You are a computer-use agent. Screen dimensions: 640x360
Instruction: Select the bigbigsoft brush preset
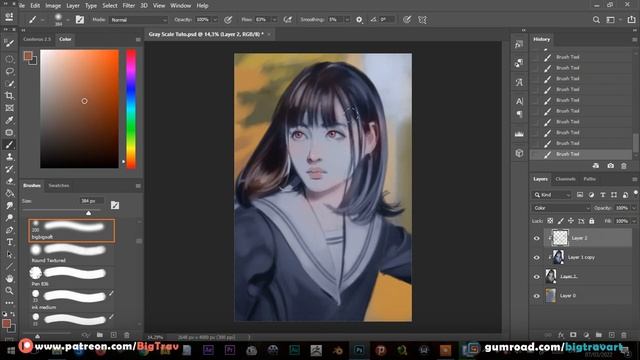71,230
